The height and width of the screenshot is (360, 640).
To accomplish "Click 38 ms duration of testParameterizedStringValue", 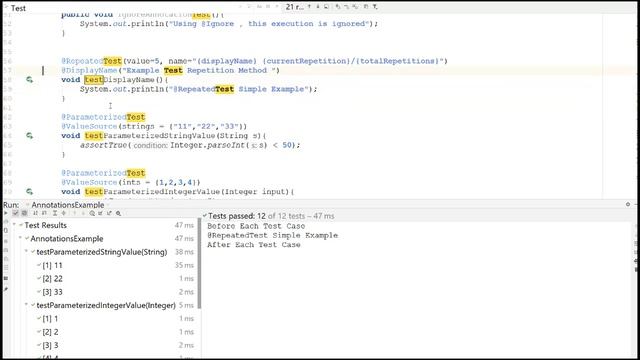I will click(184, 252).
